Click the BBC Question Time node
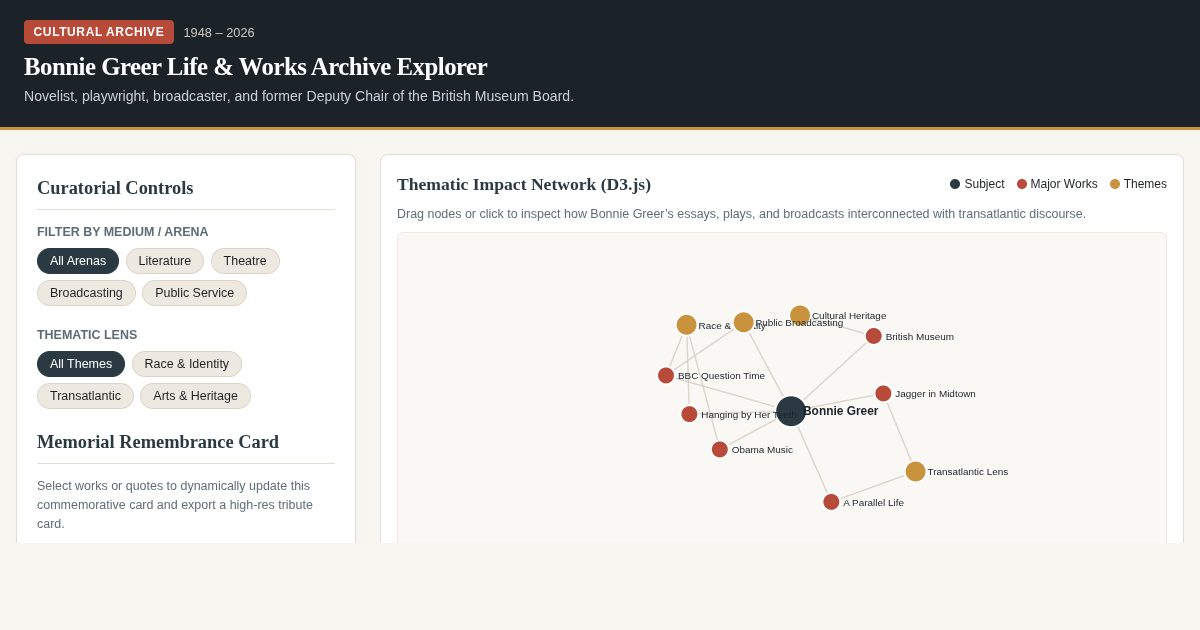 click(x=666, y=375)
